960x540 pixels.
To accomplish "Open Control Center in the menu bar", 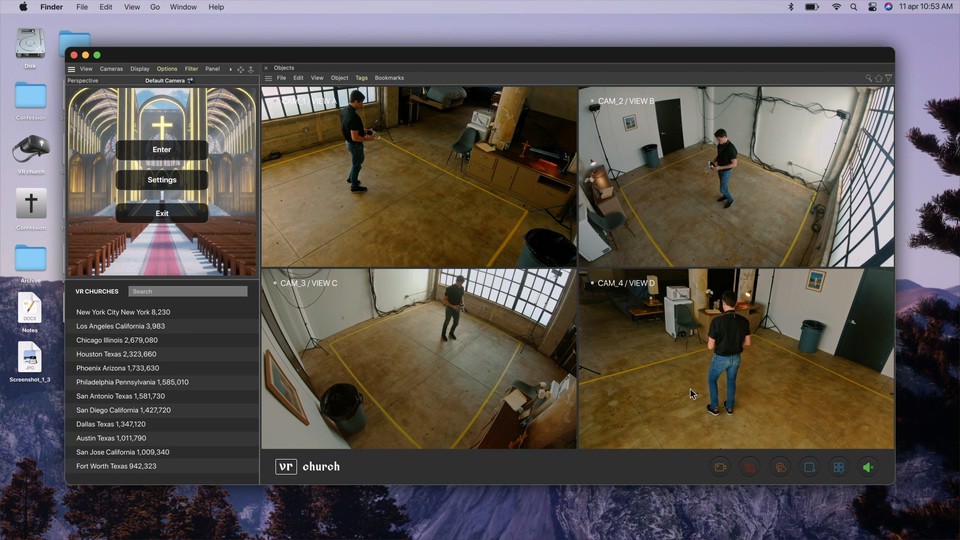I will coord(872,7).
